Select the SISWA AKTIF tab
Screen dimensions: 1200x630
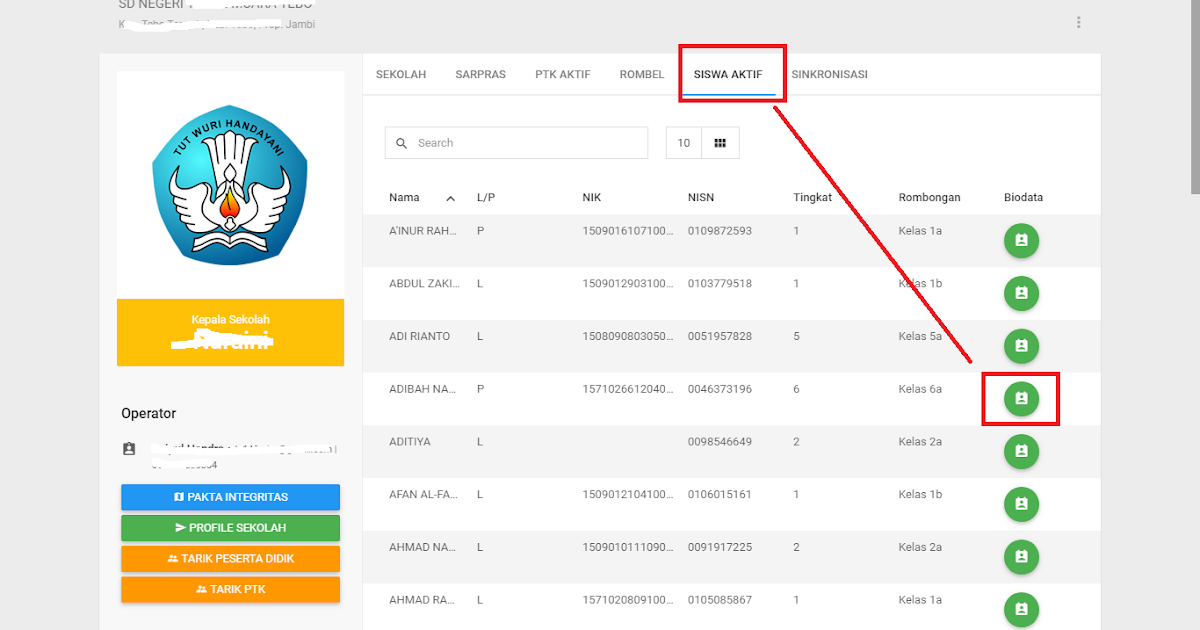[728, 74]
